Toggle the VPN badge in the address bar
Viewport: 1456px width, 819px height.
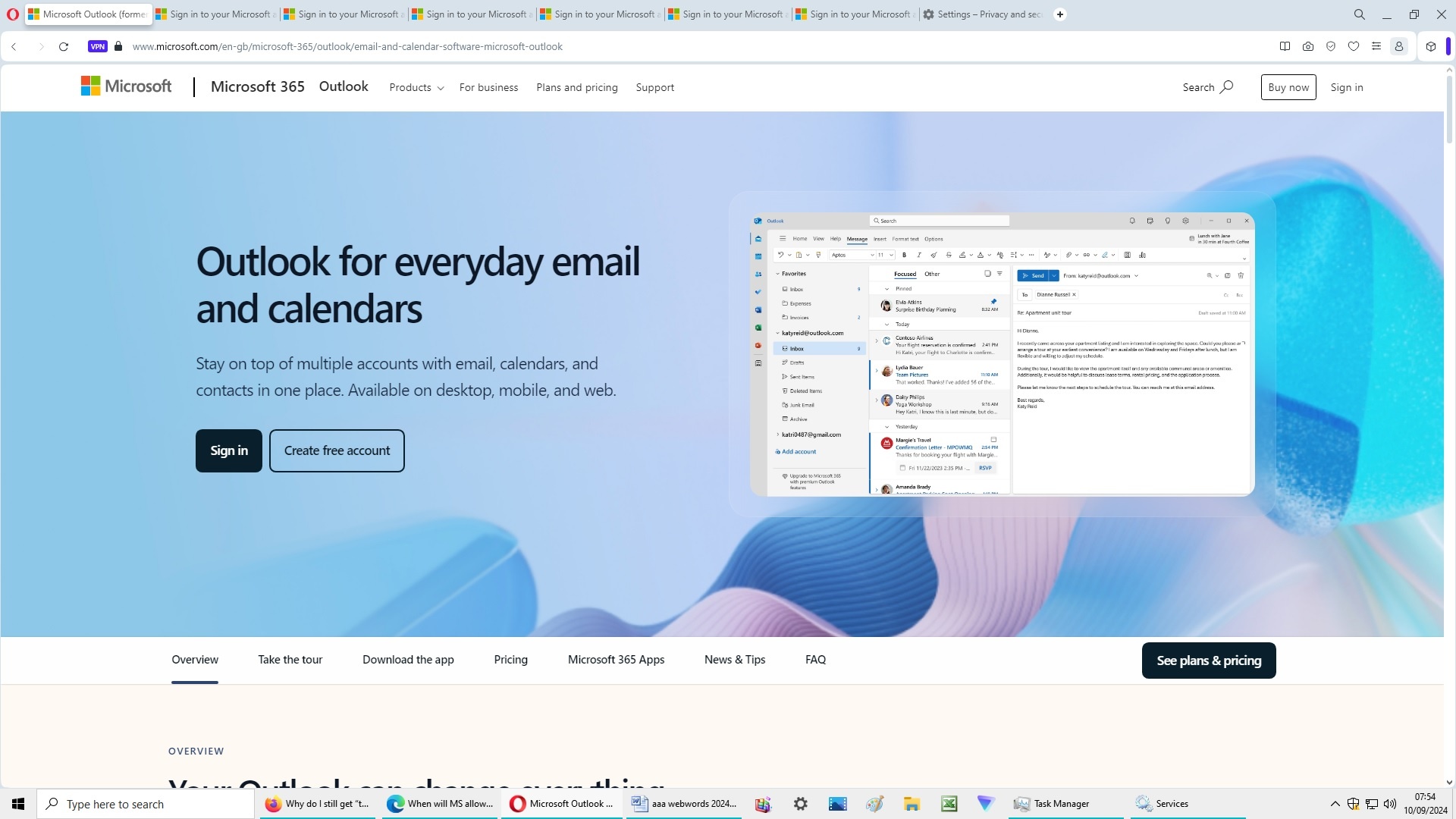[x=98, y=46]
